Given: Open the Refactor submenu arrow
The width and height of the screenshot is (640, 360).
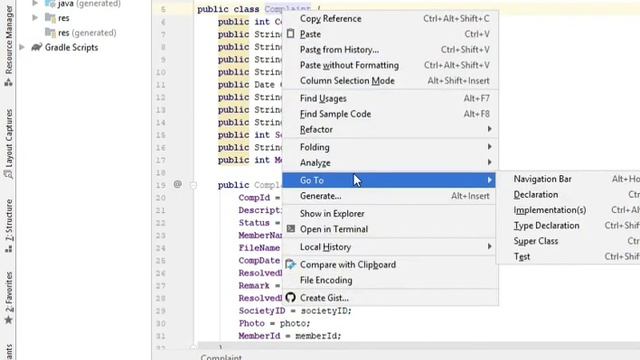Looking at the screenshot, I should pos(489,129).
